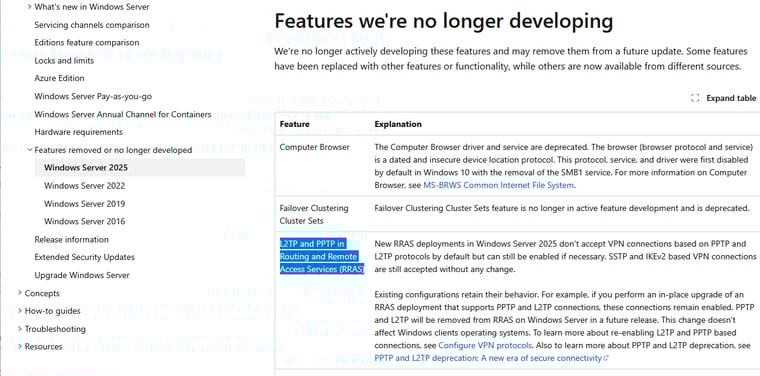Open Locks and limits page
The height and width of the screenshot is (376, 760).
coord(64,61)
